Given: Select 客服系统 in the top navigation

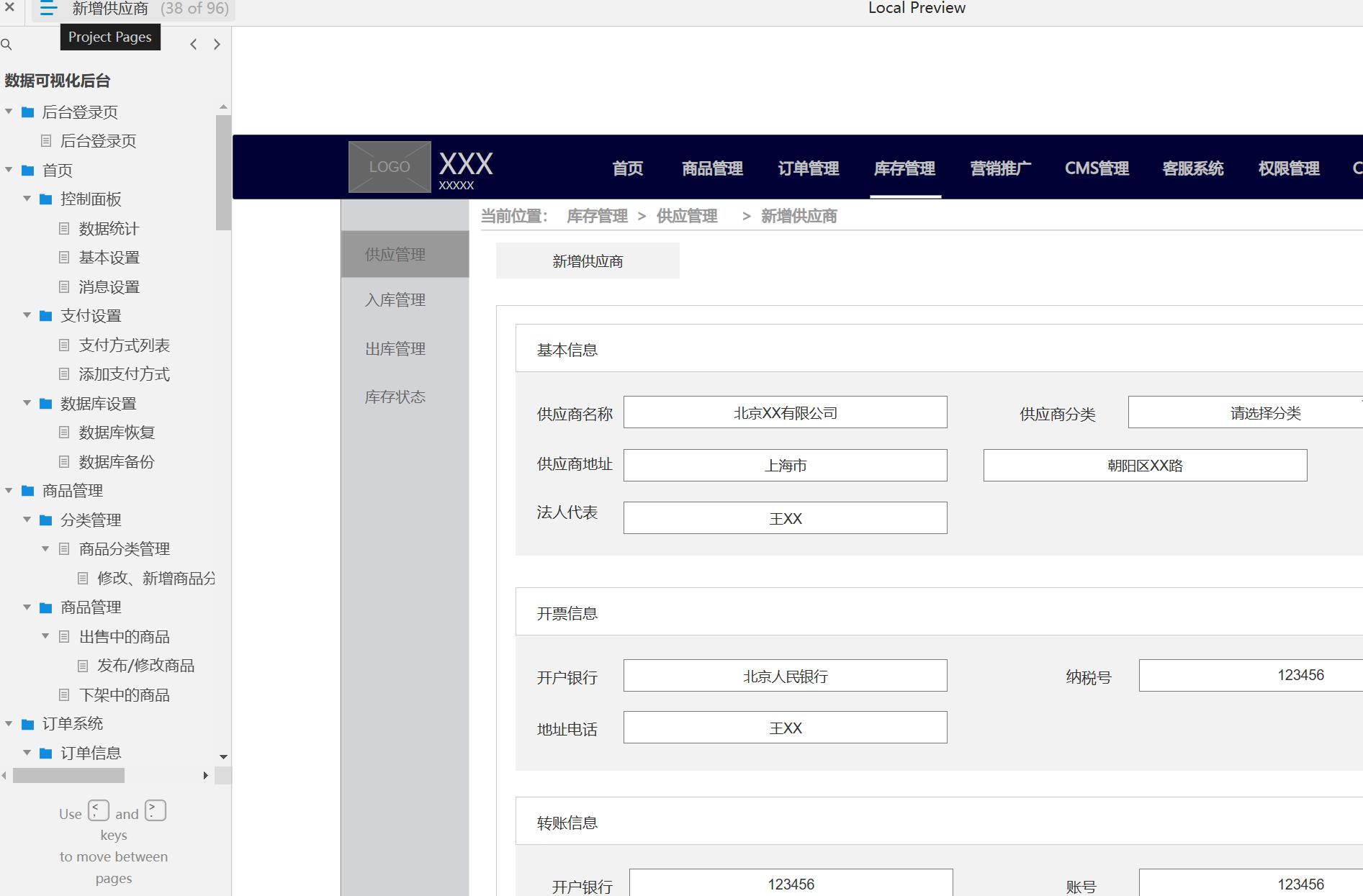Looking at the screenshot, I should (x=1193, y=168).
